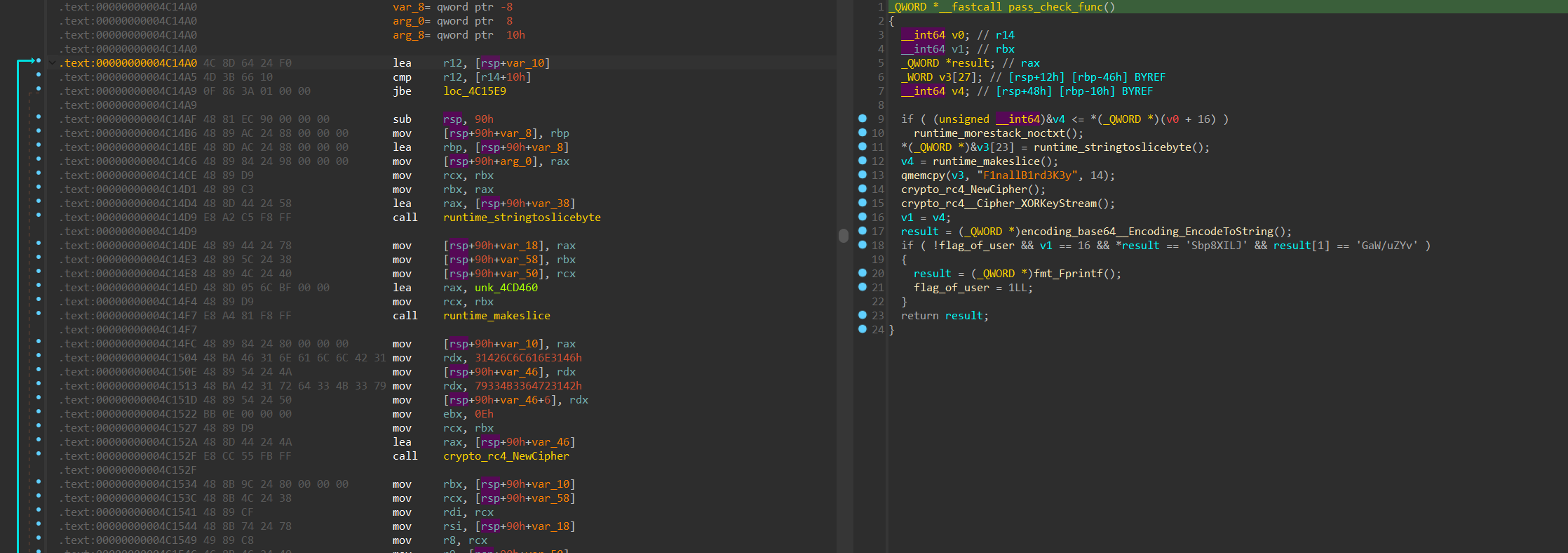Click the 'GaW/uZYv' constant in pseudocode

1386,246
